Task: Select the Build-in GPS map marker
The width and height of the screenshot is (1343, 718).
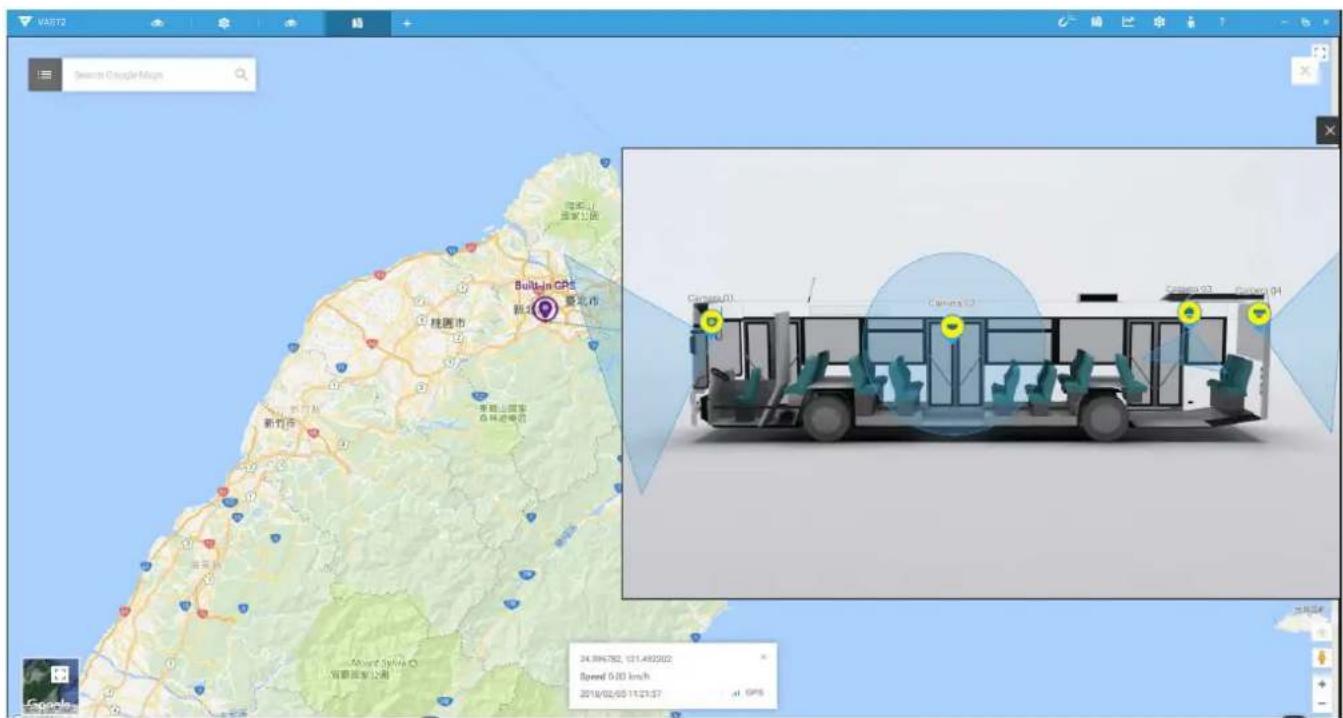Action: (x=545, y=309)
